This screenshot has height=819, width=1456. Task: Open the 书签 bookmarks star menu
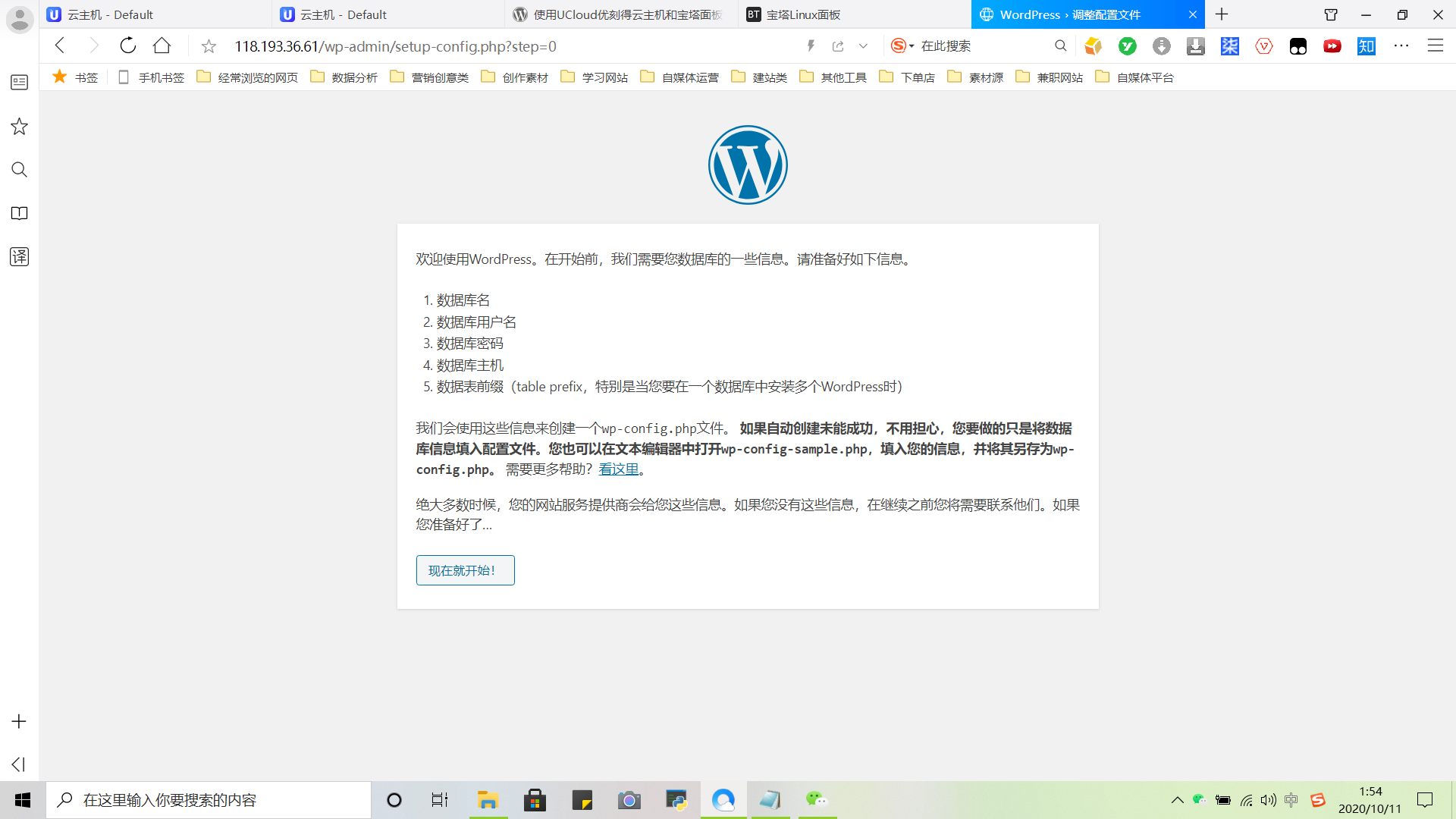[74, 77]
